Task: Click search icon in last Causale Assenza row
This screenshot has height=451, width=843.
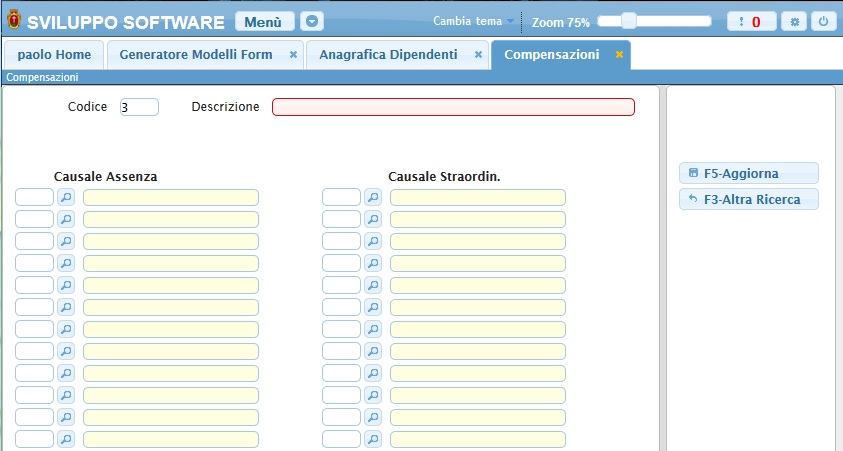Action: [x=66, y=439]
